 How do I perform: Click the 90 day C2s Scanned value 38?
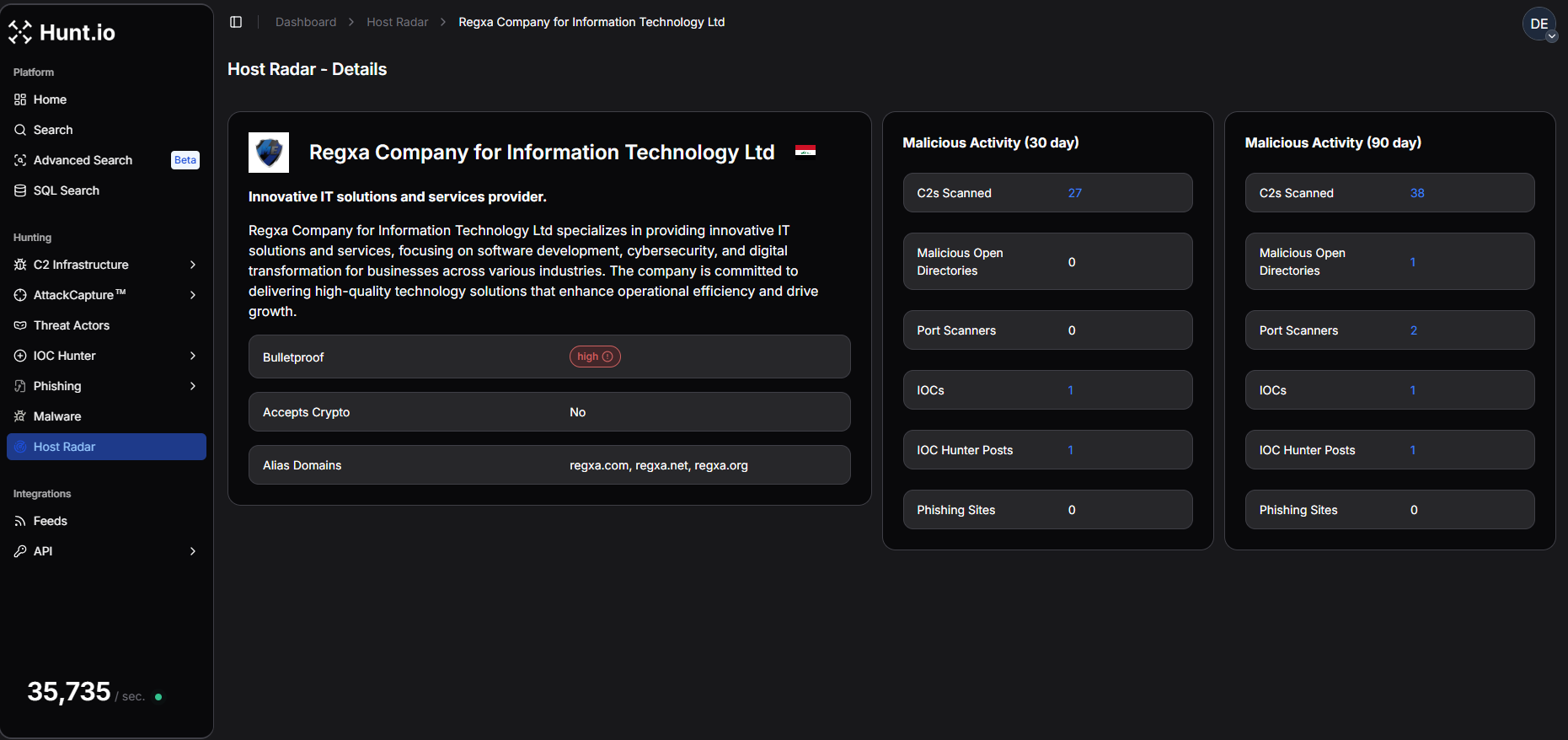(1417, 193)
